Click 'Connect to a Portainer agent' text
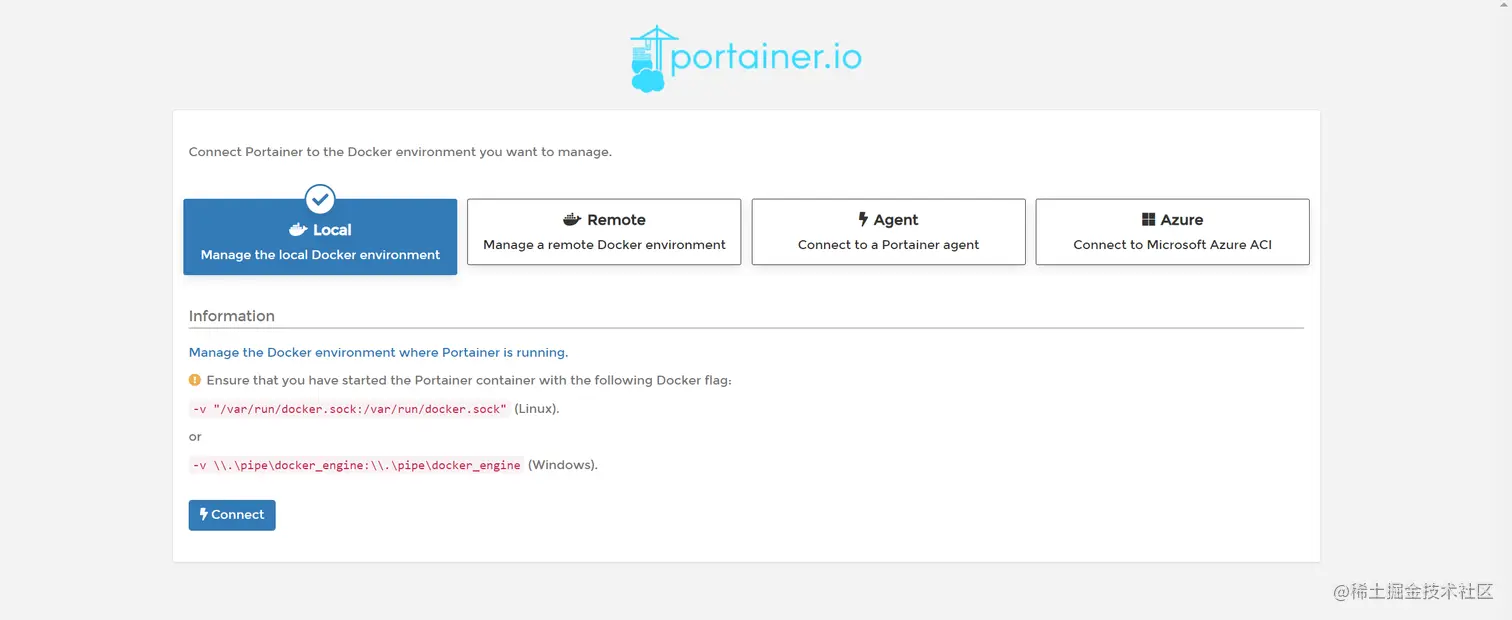Image resolution: width=1512 pixels, height=620 pixels. pos(888,245)
